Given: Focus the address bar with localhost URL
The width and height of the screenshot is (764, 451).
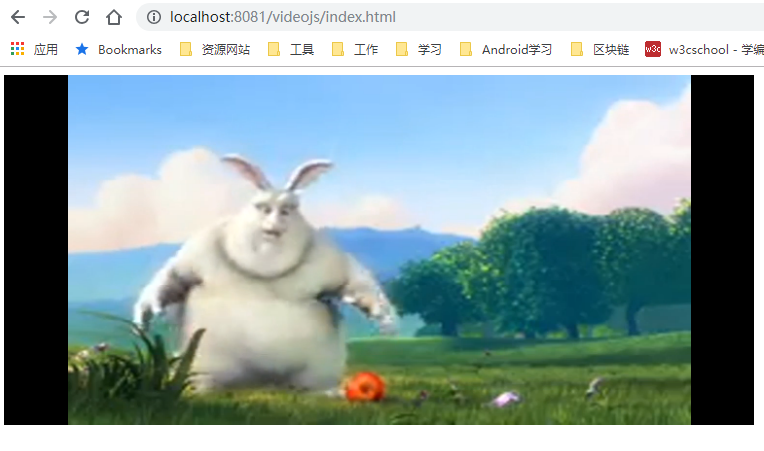Looking at the screenshot, I should tap(450, 17).
